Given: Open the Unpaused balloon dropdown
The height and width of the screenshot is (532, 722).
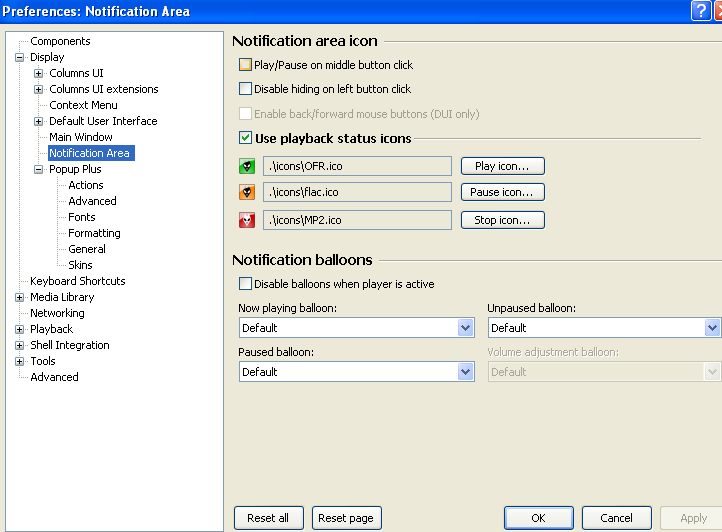Looking at the screenshot, I should pyautogui.click(x=712, y=328).
